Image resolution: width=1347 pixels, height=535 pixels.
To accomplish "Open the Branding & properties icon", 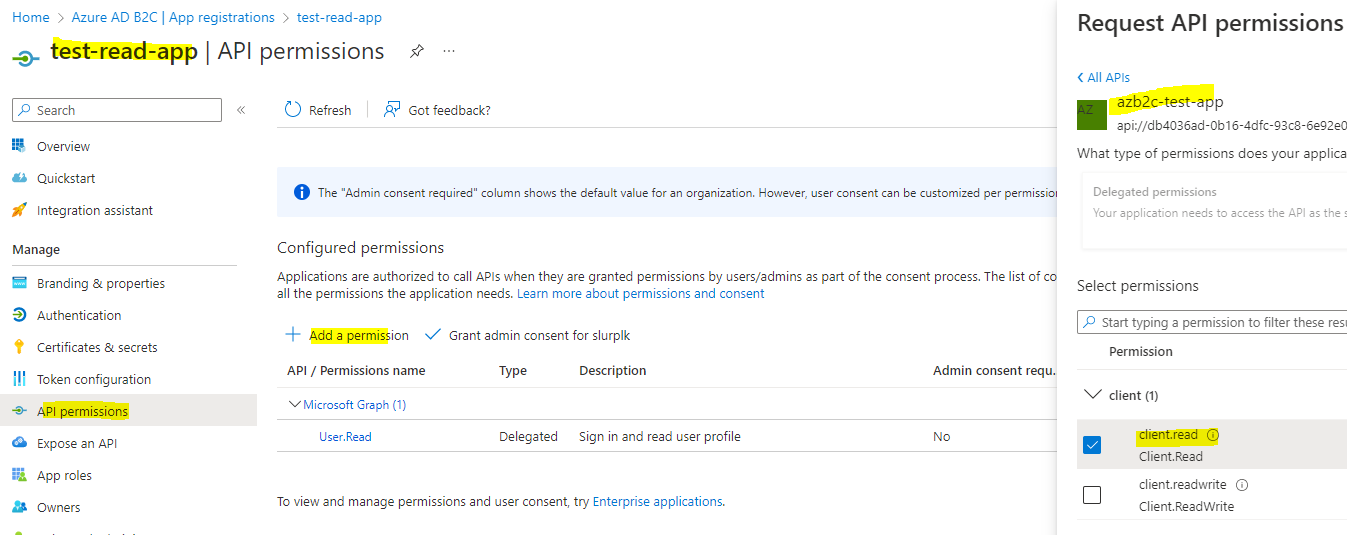I will (x=19, y=283).
